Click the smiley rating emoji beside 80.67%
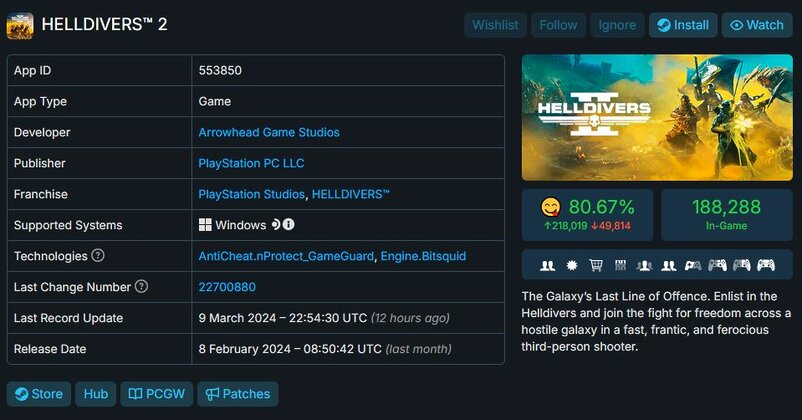This screenshot has width=802, height=420. 550,207
